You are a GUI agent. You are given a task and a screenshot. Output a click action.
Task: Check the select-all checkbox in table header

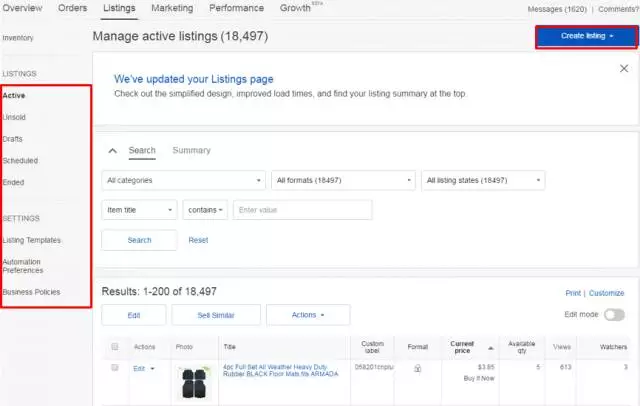(x=115, y=346)
